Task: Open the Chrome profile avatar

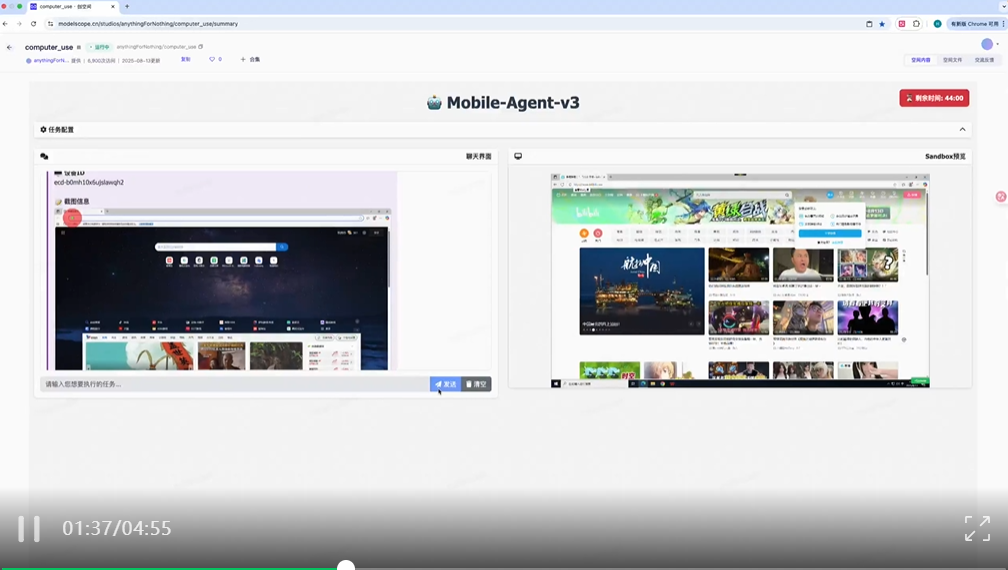Action: pos(937,24)
